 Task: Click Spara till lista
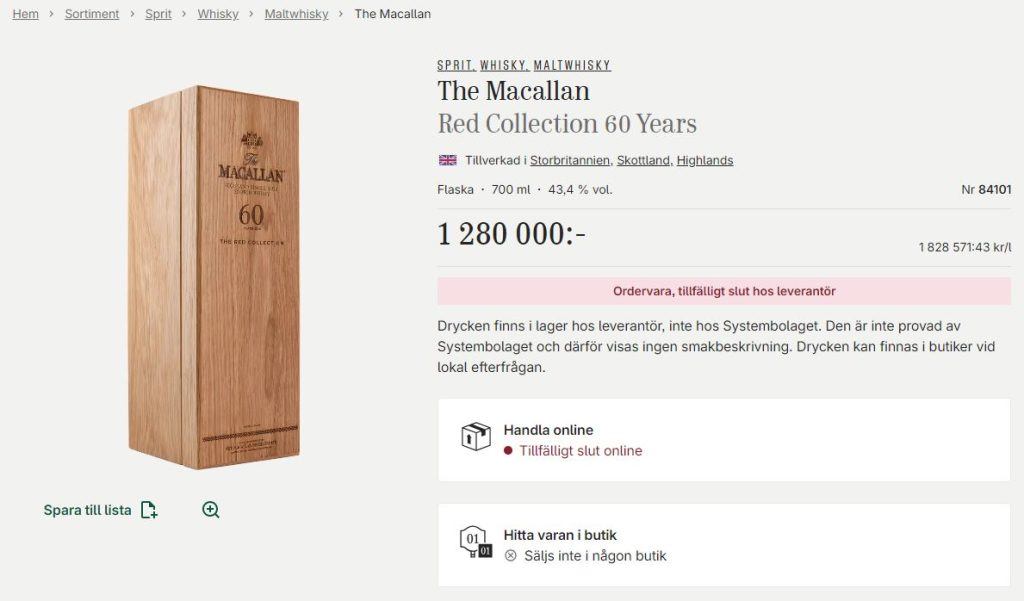[87, 510]
